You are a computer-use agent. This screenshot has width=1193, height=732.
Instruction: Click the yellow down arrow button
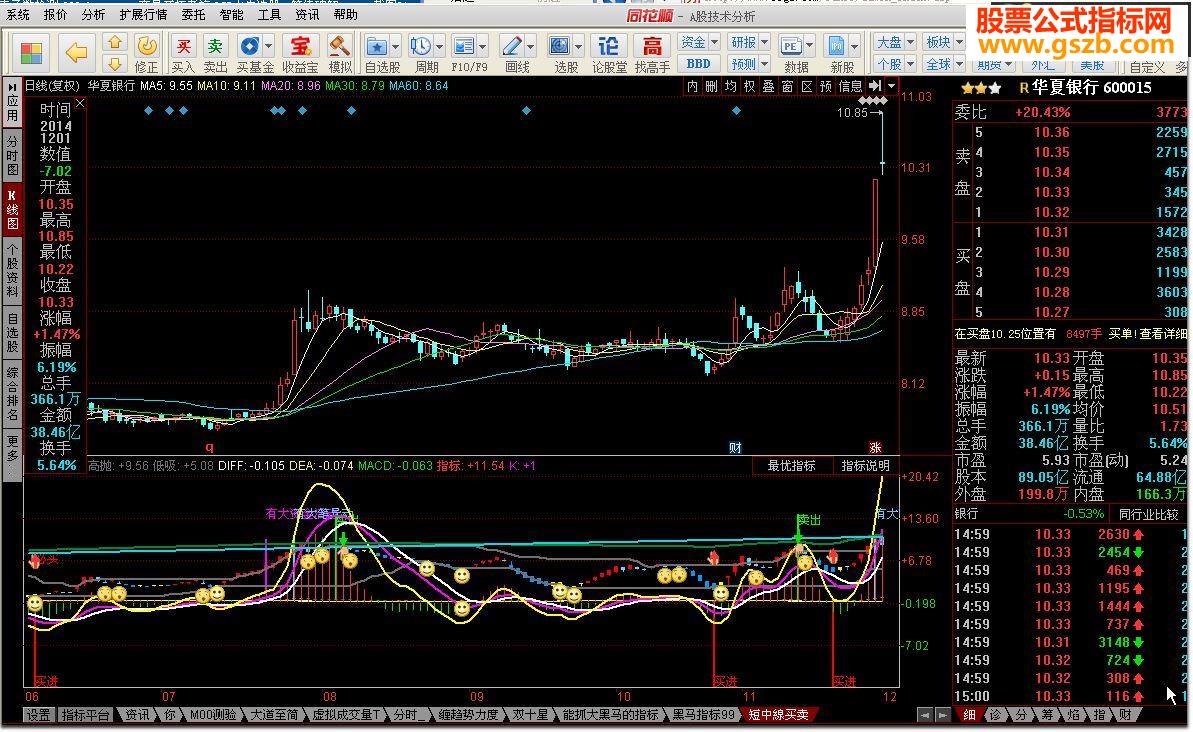tap(115, 63)
